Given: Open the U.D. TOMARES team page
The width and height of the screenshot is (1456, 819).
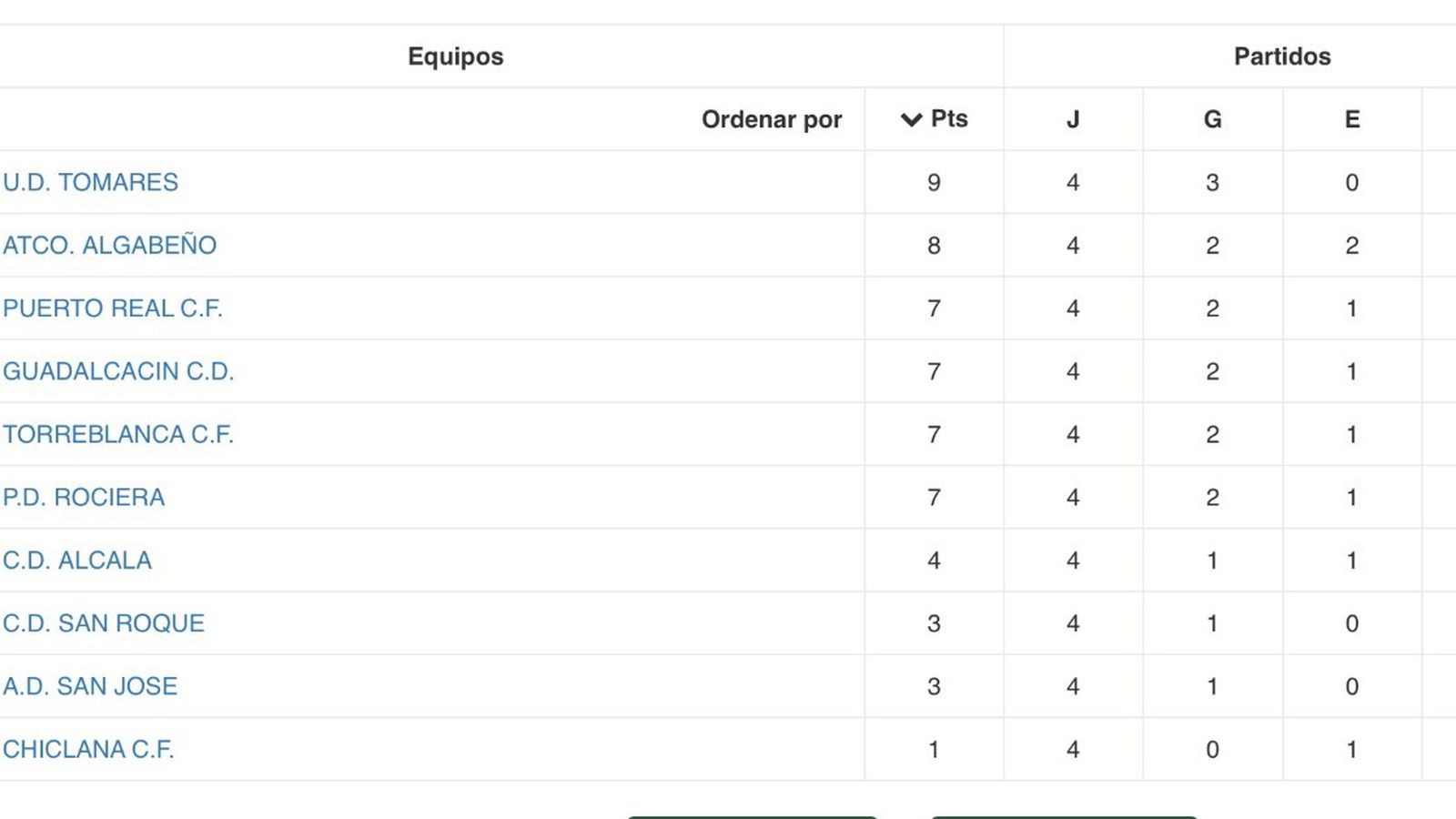Looking at the screenshot, I should [90, 182].
